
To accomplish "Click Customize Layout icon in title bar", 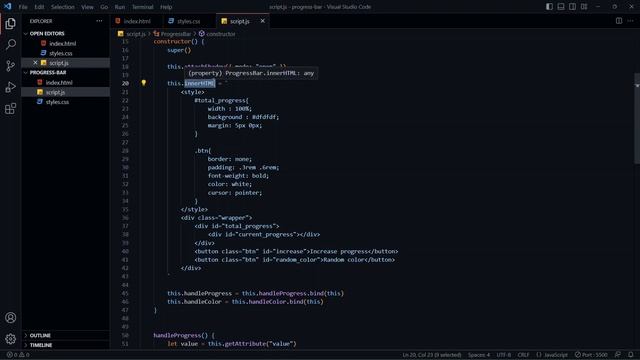I will (584, 7).
